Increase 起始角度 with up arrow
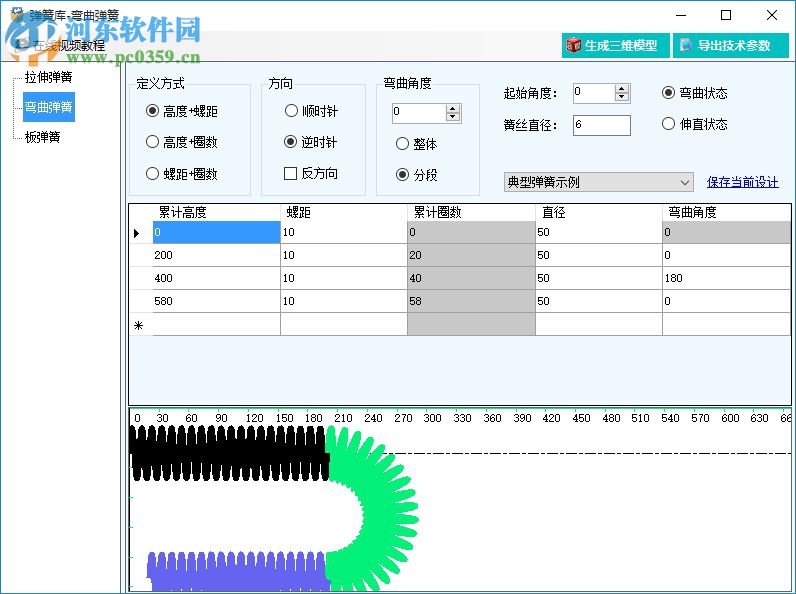796x594 pixels. (x=622, y=89)
